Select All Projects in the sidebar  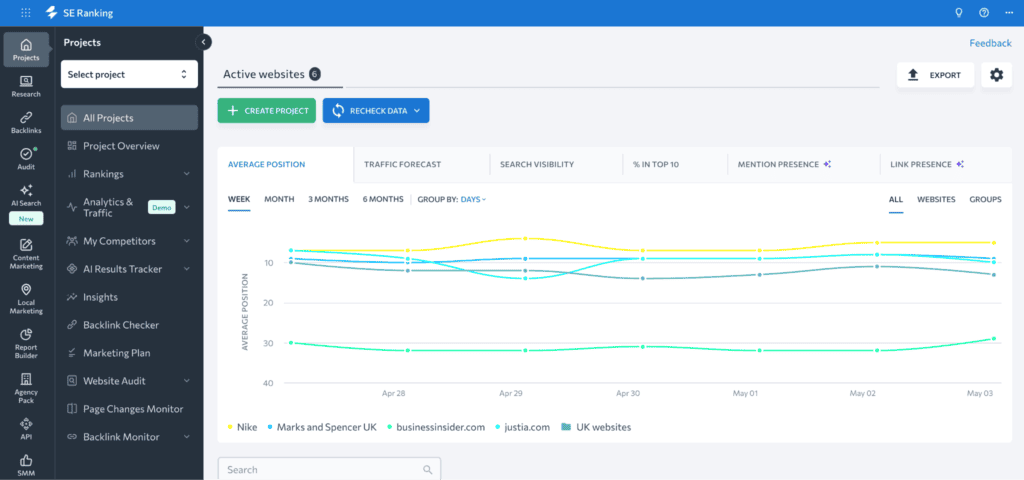129,118
